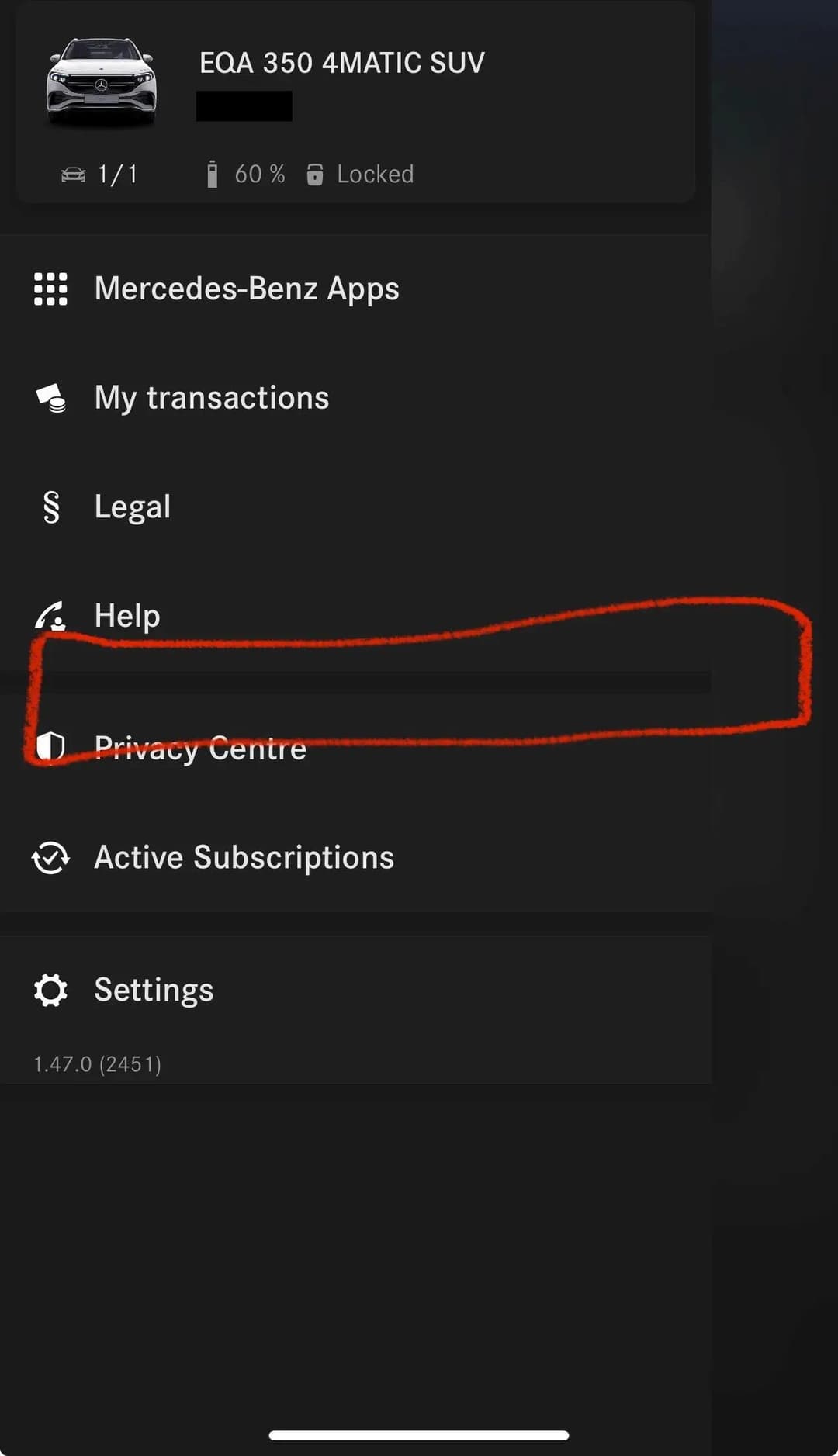Screen dimensions: 838x1456
Task: Tap the Privacy Centre shield icon
Action: (50, 747)
